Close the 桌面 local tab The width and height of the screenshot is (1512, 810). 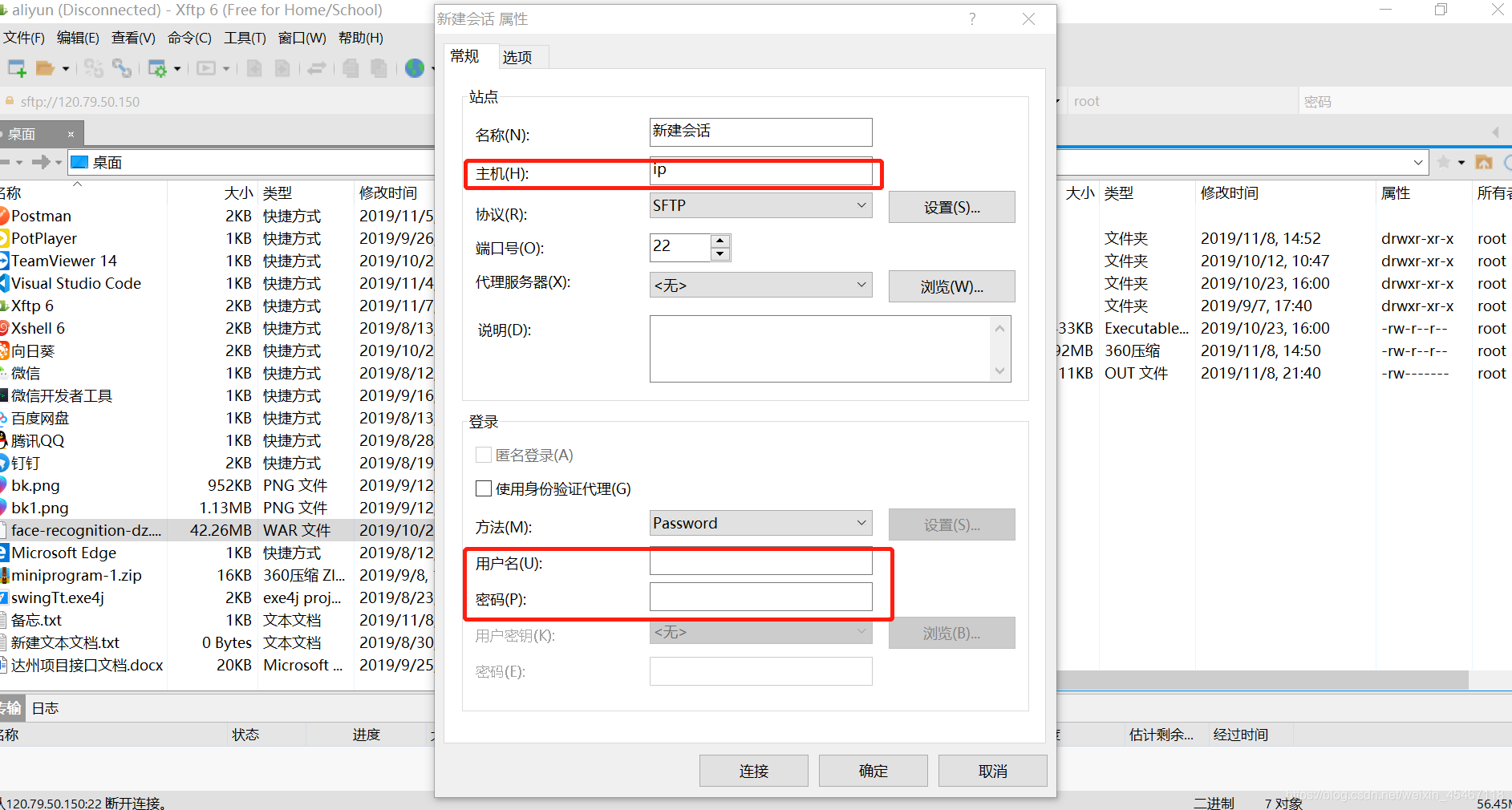(x=71, y=134)
